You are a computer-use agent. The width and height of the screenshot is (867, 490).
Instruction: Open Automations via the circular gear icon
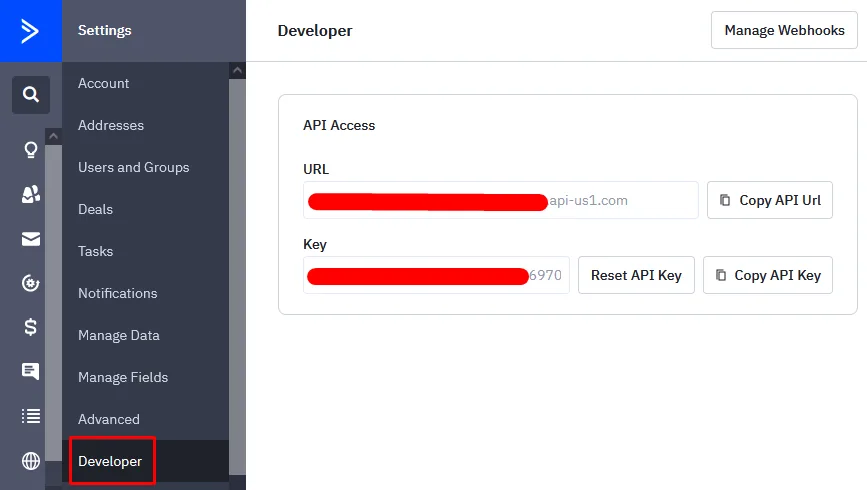[31, 283]
